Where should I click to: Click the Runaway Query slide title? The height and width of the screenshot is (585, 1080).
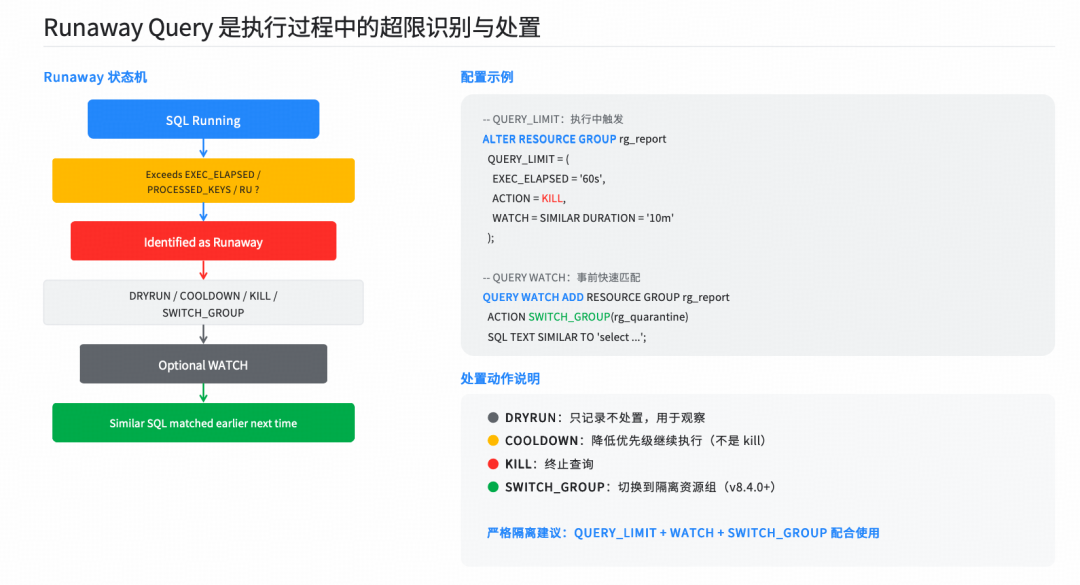tap(292, 28)
